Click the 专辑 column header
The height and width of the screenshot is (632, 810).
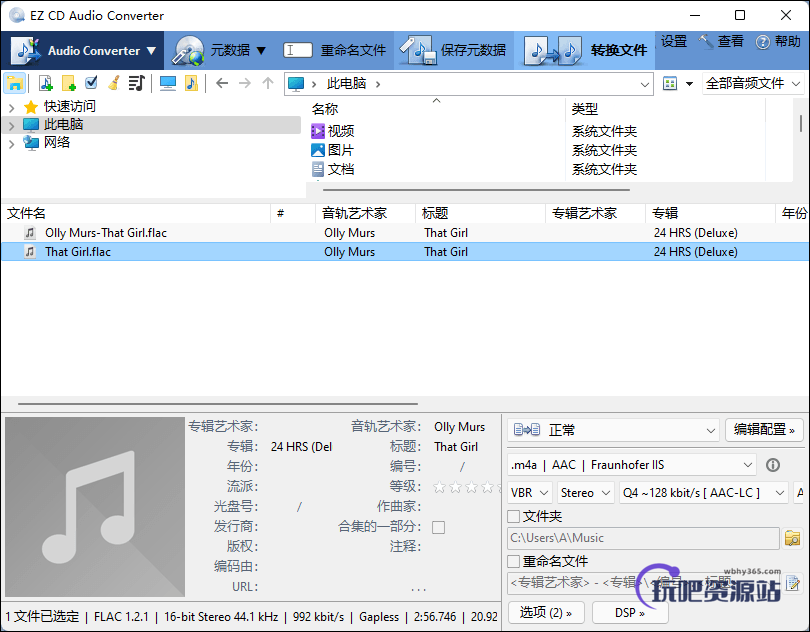[x=710, y=213]
